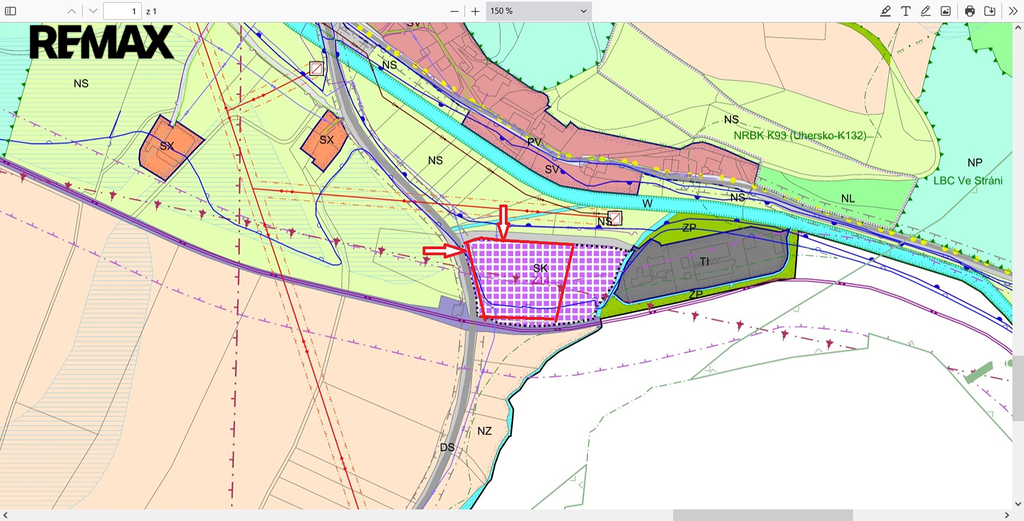Zoom out with the minus button
The height and width of the screenshot is (521, 1024).
454,10
